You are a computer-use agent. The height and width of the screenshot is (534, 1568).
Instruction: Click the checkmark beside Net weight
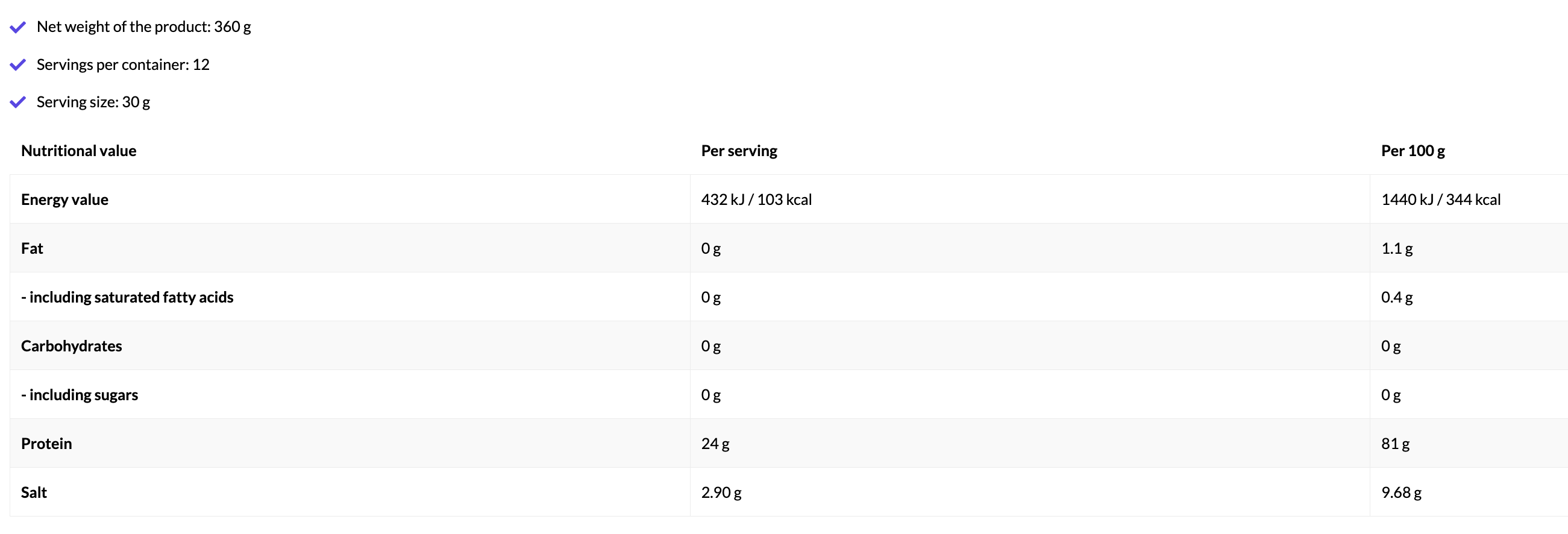click(18, 27)
